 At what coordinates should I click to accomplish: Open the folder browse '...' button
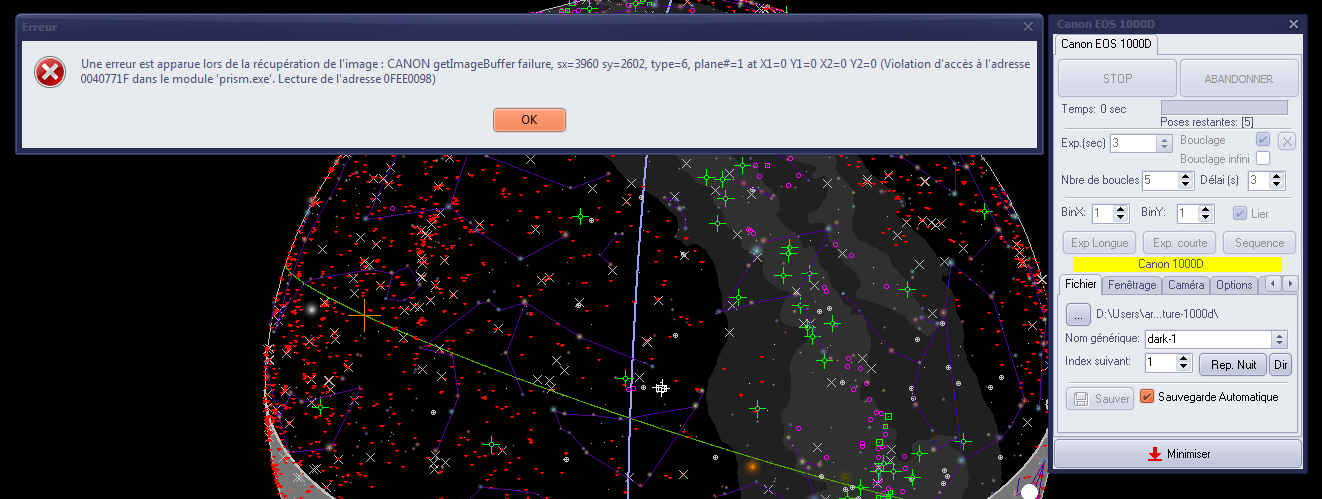1077,314
